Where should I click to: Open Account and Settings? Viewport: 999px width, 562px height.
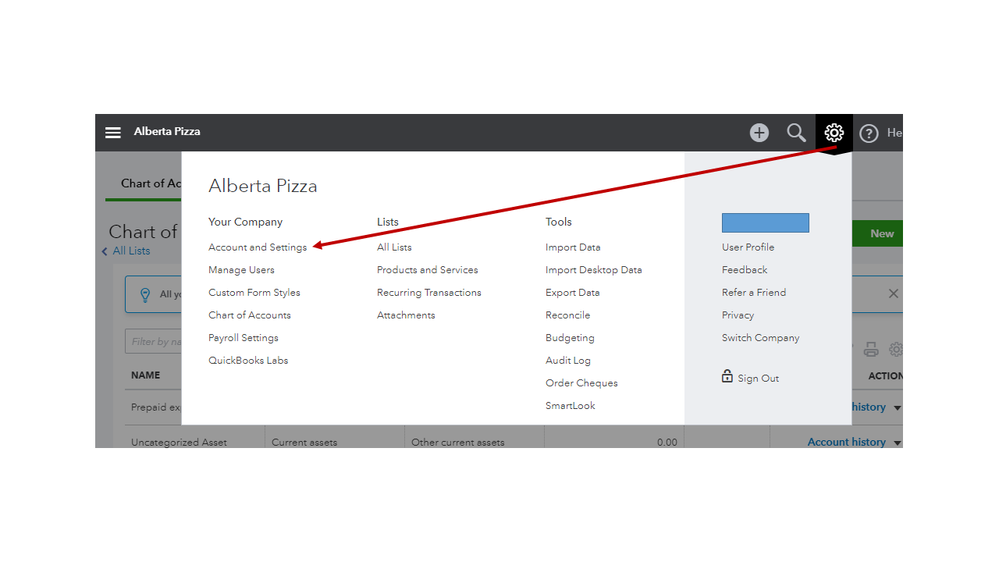(x=257, y=247)
